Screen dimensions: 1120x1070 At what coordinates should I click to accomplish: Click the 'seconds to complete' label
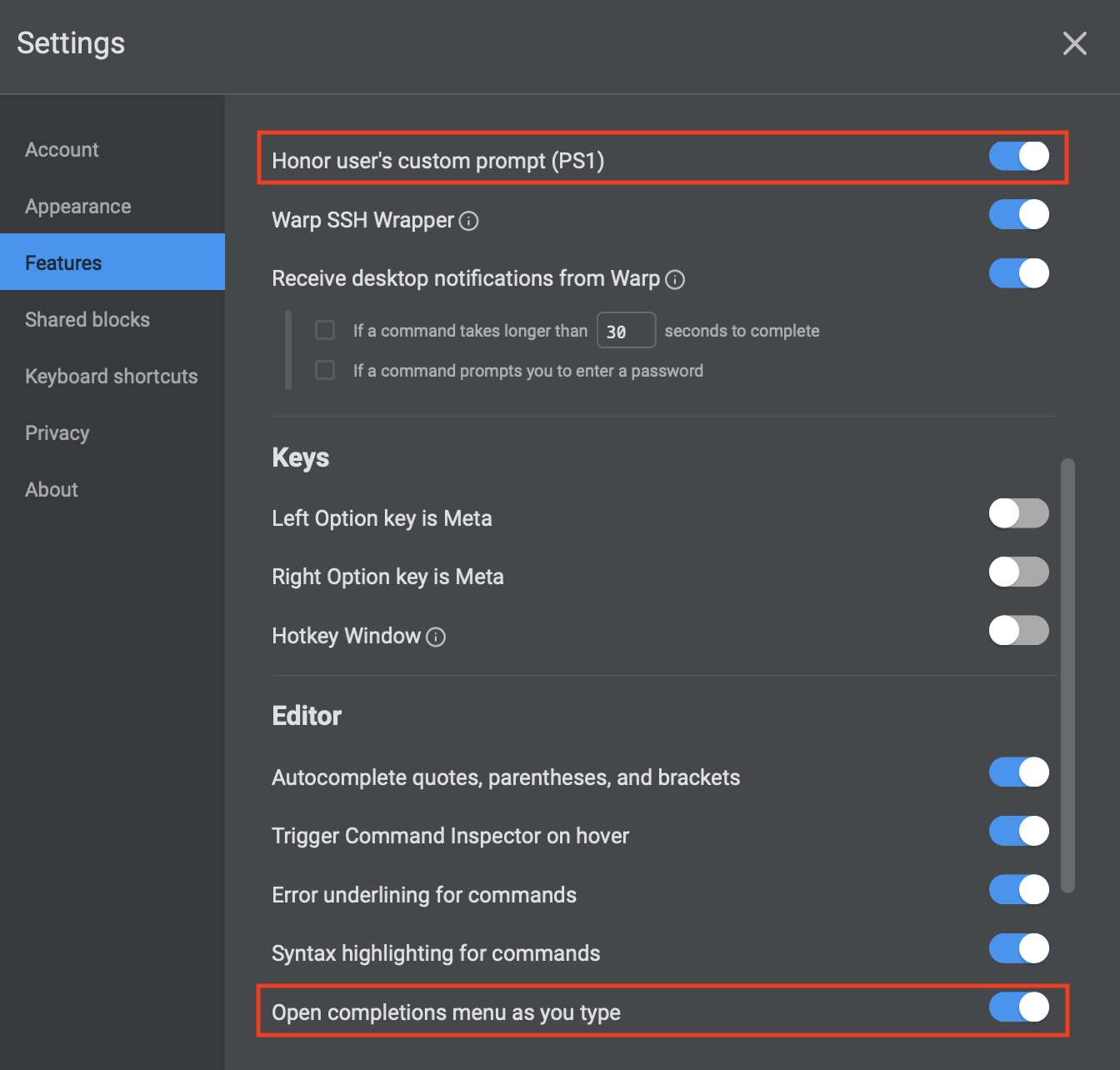pyautogui.click(x=742, y=331)
